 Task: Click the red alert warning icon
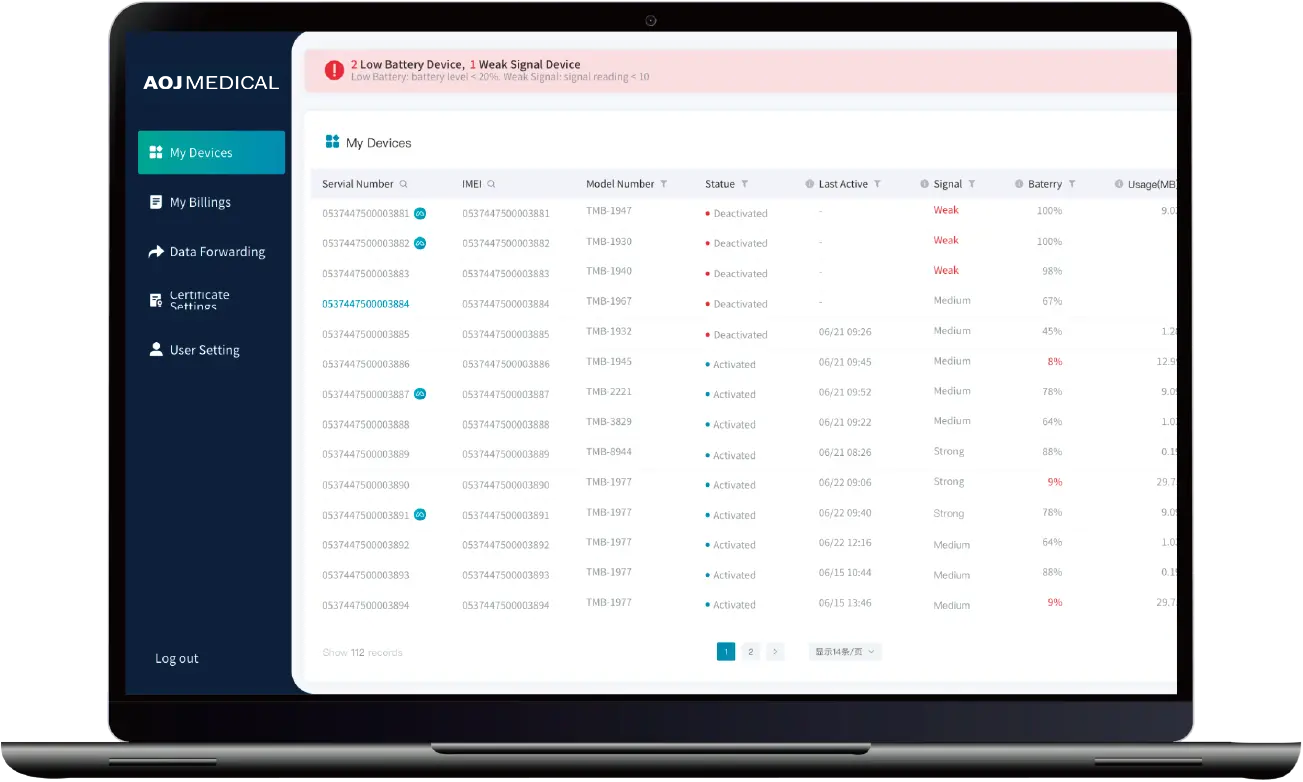coord(334,70)
